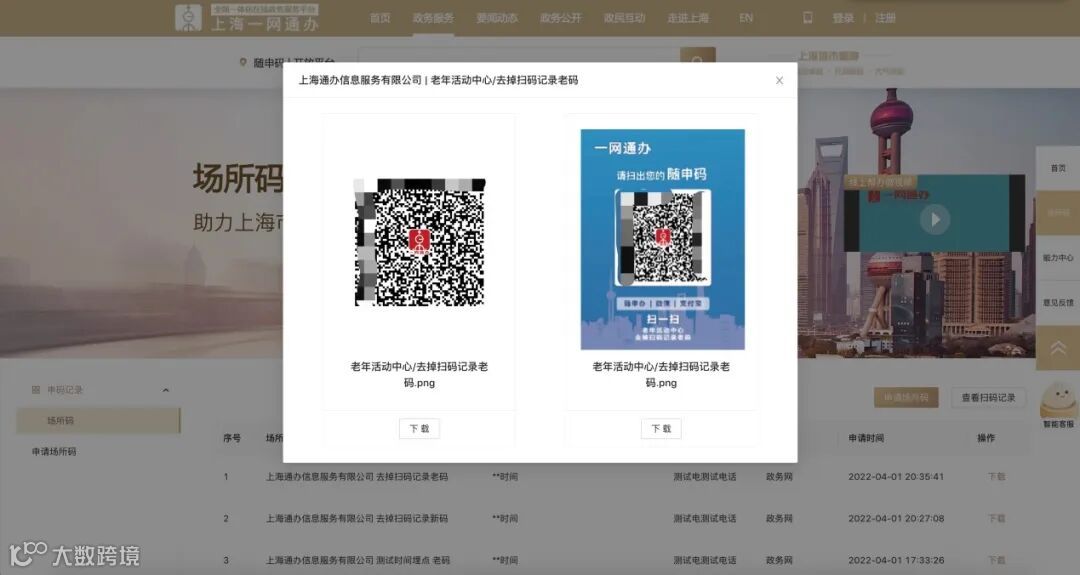Click the location pin beside 随申码

click(x=242, y=63)
